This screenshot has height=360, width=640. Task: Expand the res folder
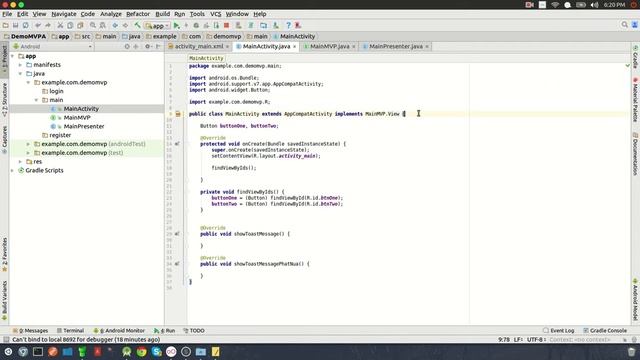coord(20,162)
